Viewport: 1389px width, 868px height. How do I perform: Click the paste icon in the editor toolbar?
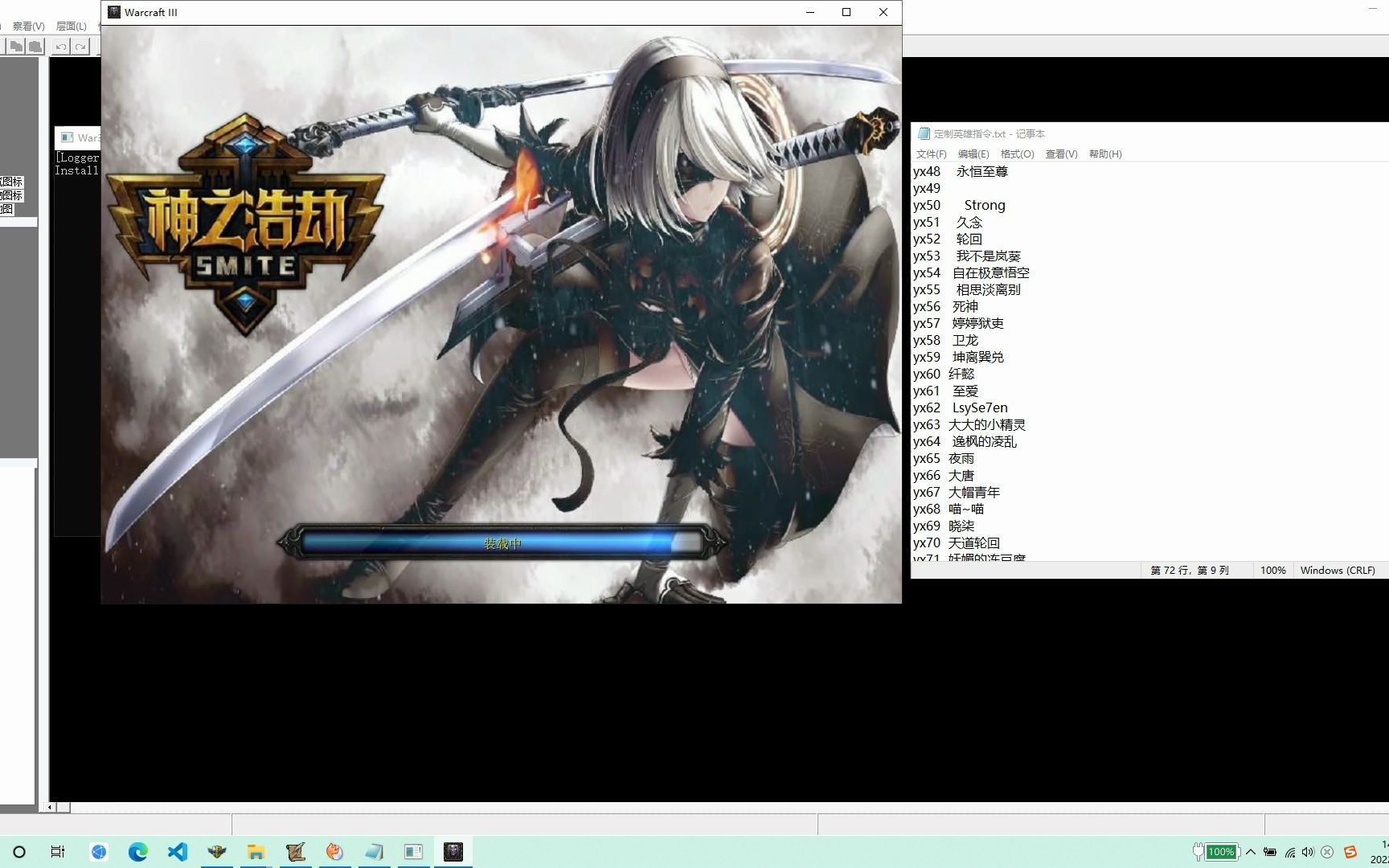pos(35,47)
